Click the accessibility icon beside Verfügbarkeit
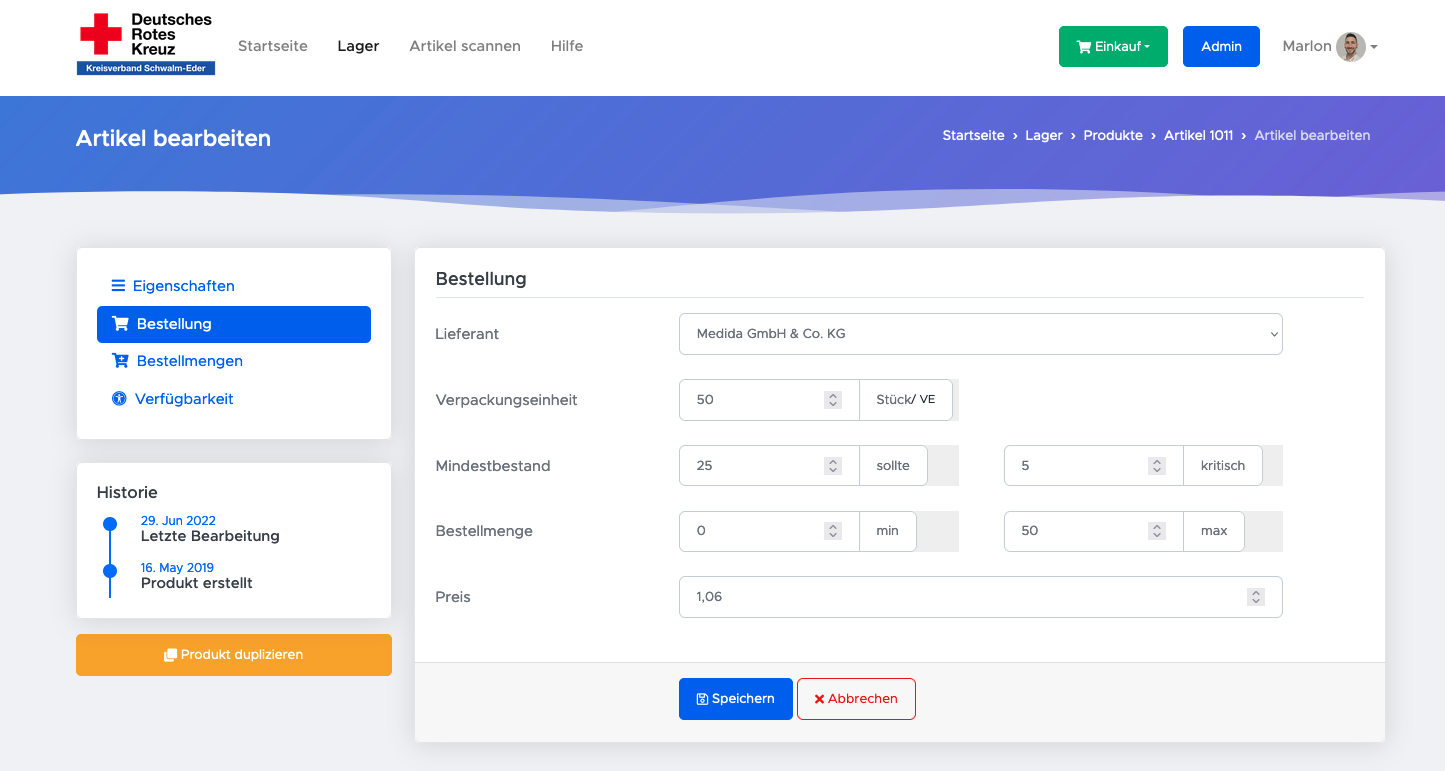Image resolution: width=1445 pixels, height=771 pixels. tap(119, 399)
